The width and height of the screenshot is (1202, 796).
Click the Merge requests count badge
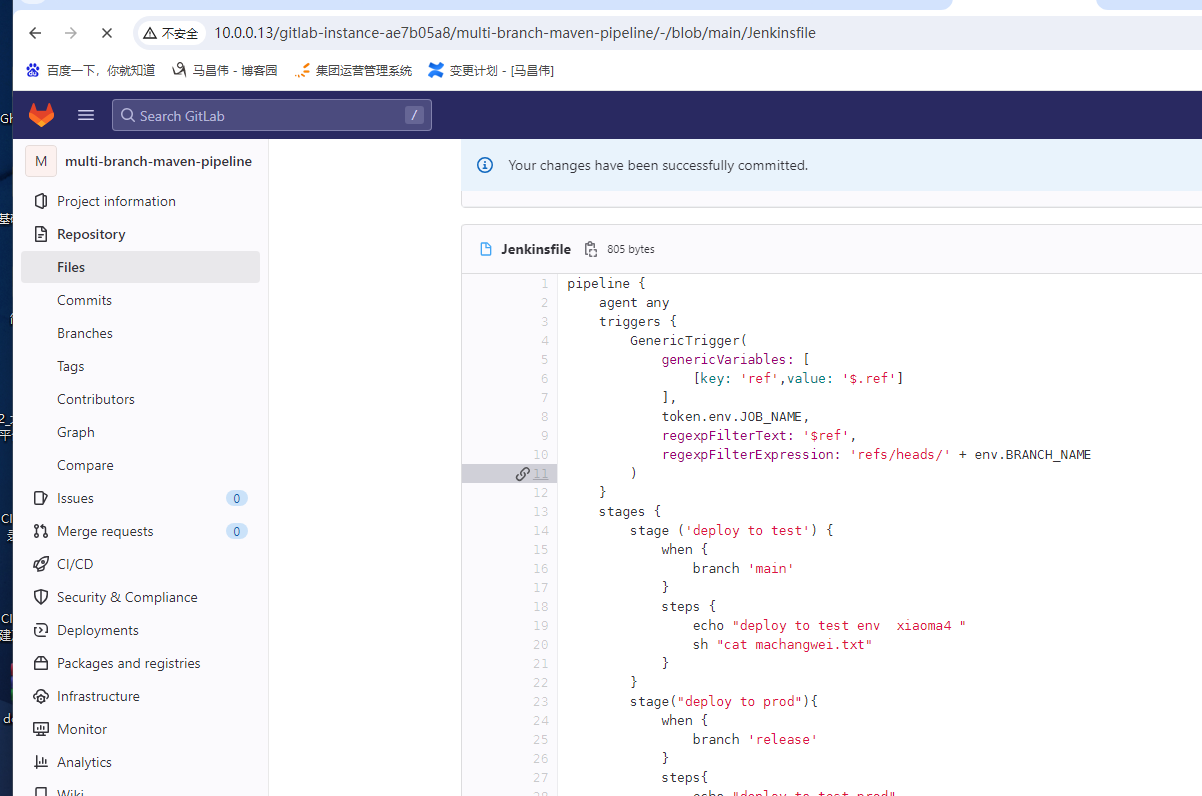237,531
